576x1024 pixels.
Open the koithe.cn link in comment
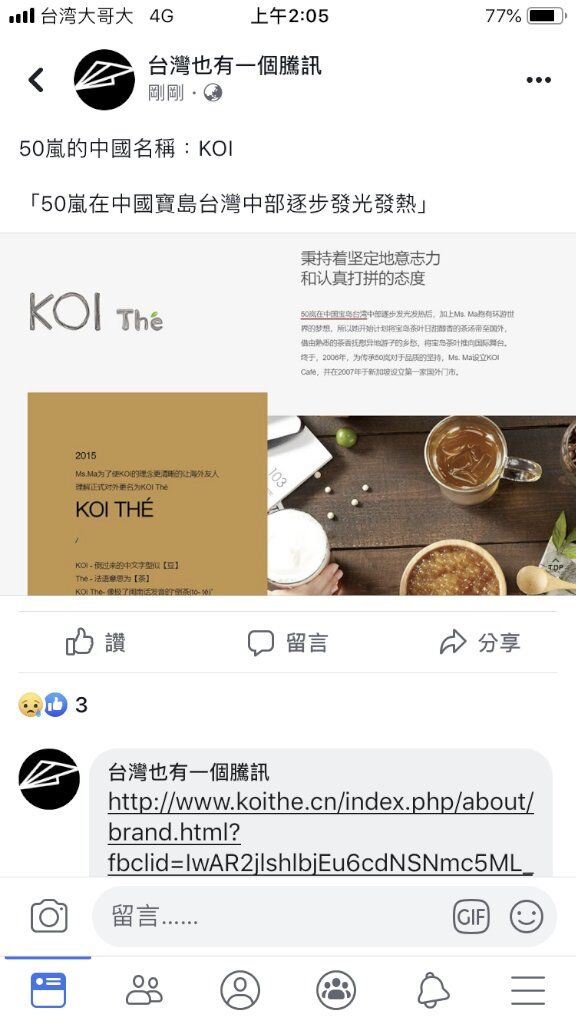(x=321, y=832)
